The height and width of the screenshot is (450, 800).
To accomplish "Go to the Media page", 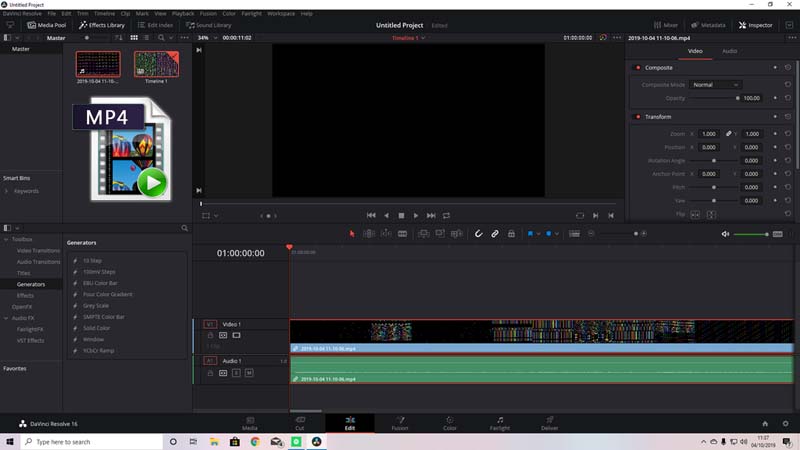I will point(249,423).
